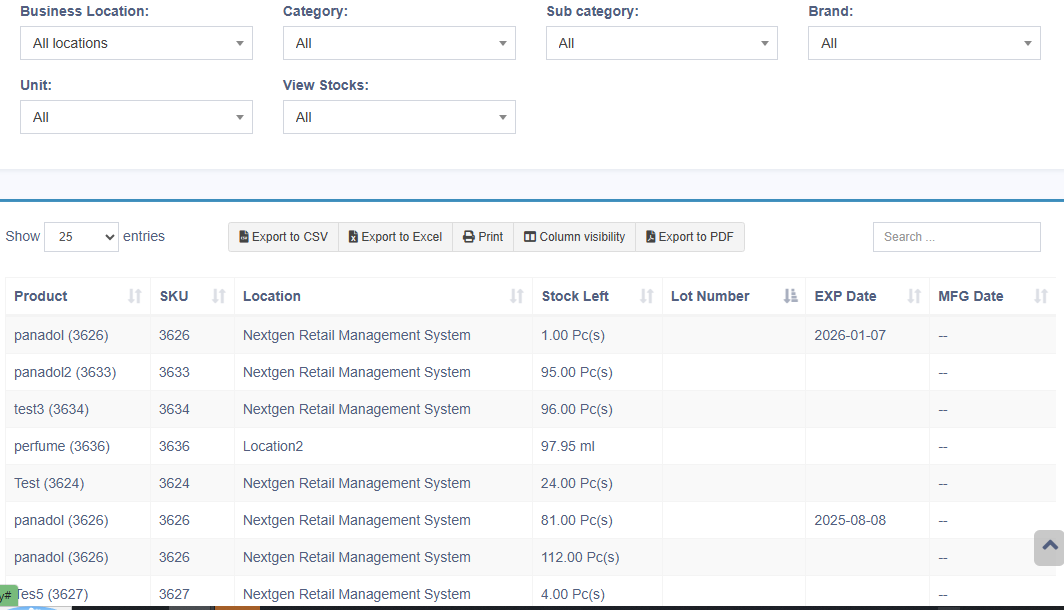Click the 2025-08-08 expiry date
This screenshot has height=610, width=1064.
[850, 520]
